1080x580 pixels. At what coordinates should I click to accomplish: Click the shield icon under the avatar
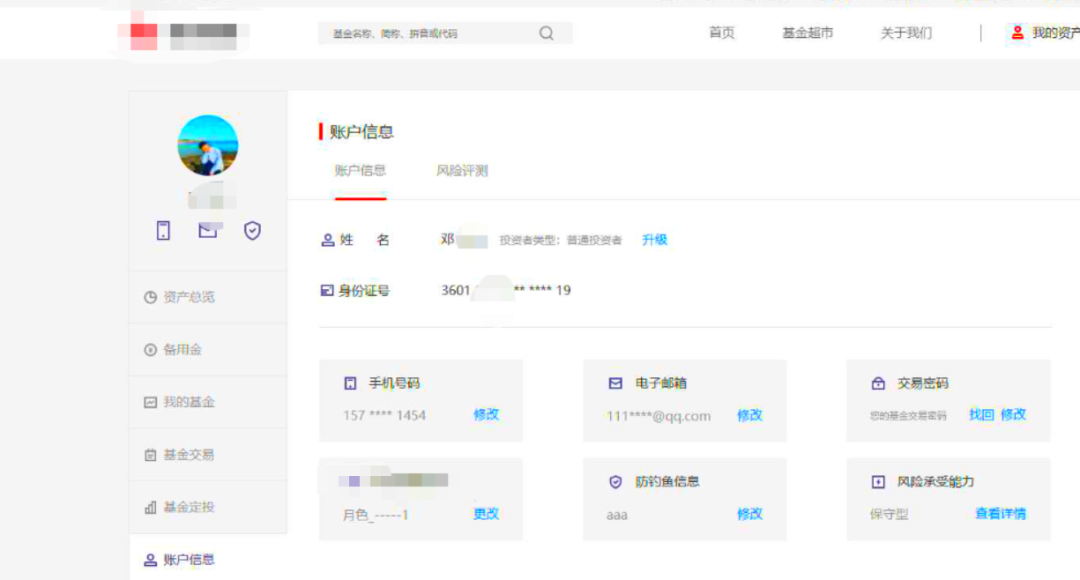tap(252, 231)
